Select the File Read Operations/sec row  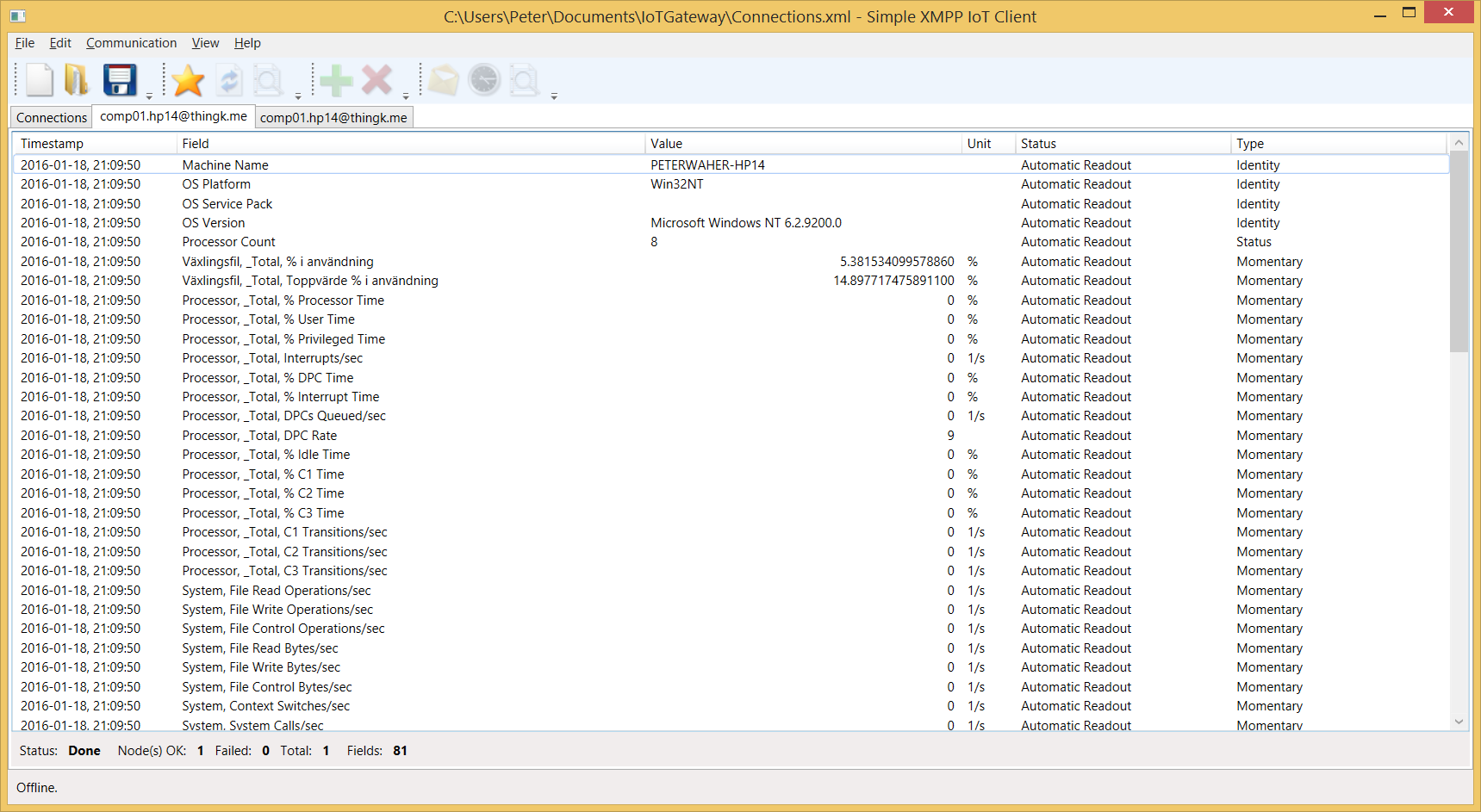(731, 591)
